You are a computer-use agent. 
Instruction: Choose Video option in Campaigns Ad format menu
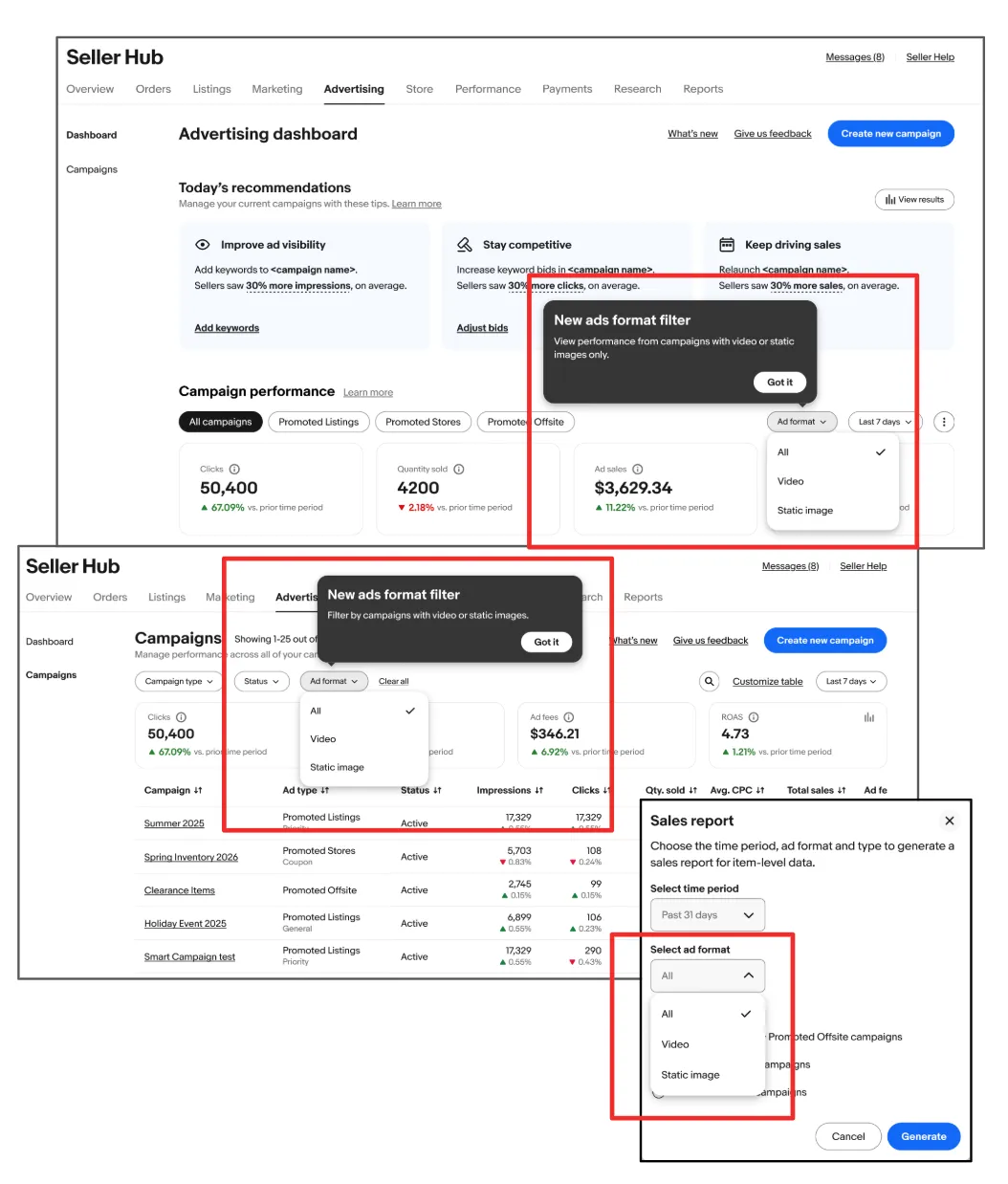[x=323, y=739]
